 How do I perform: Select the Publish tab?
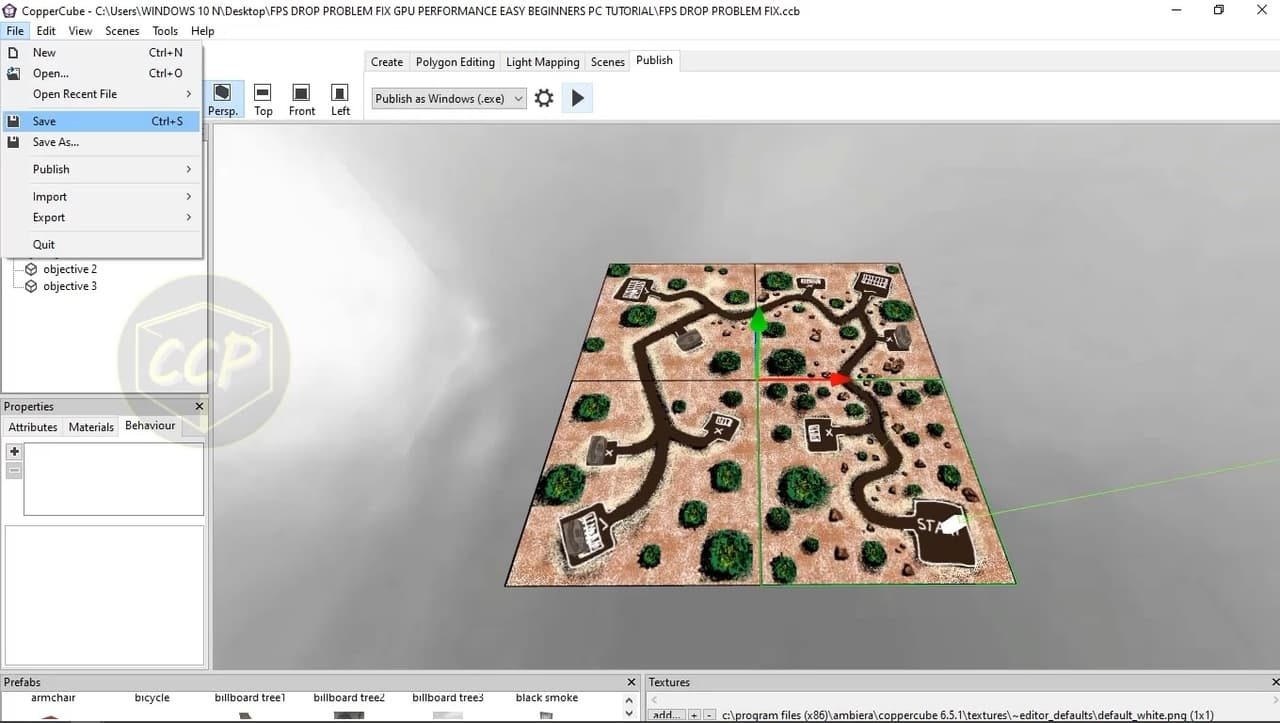click(654, 60)
